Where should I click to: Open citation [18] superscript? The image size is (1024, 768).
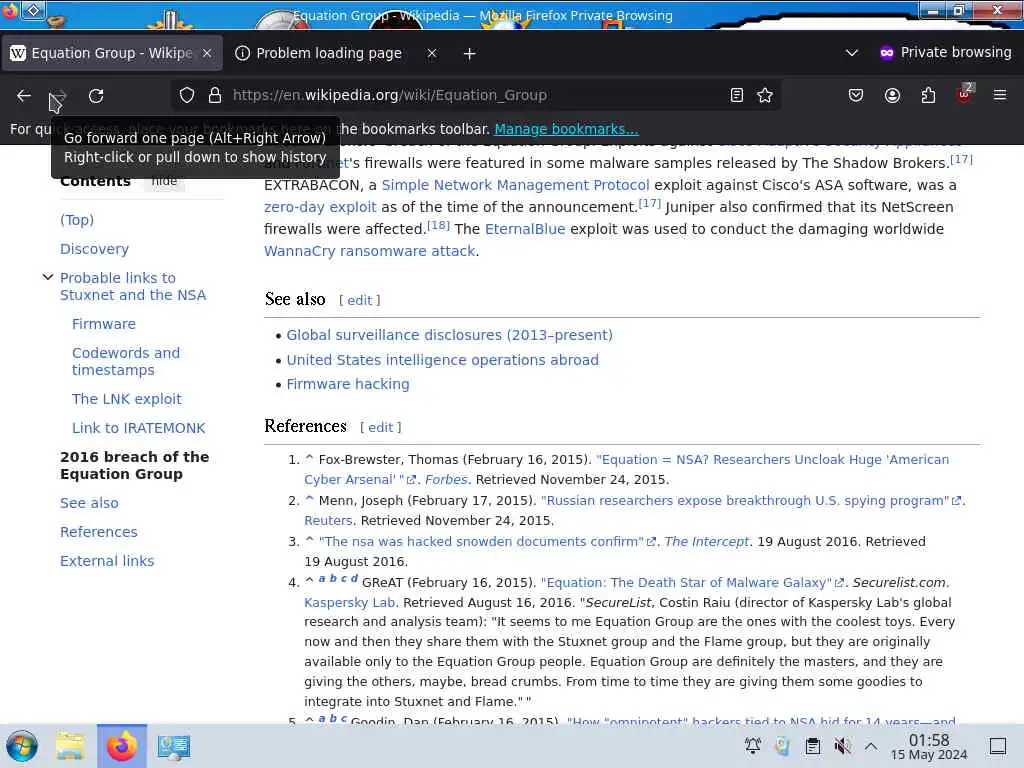[438, 225]
